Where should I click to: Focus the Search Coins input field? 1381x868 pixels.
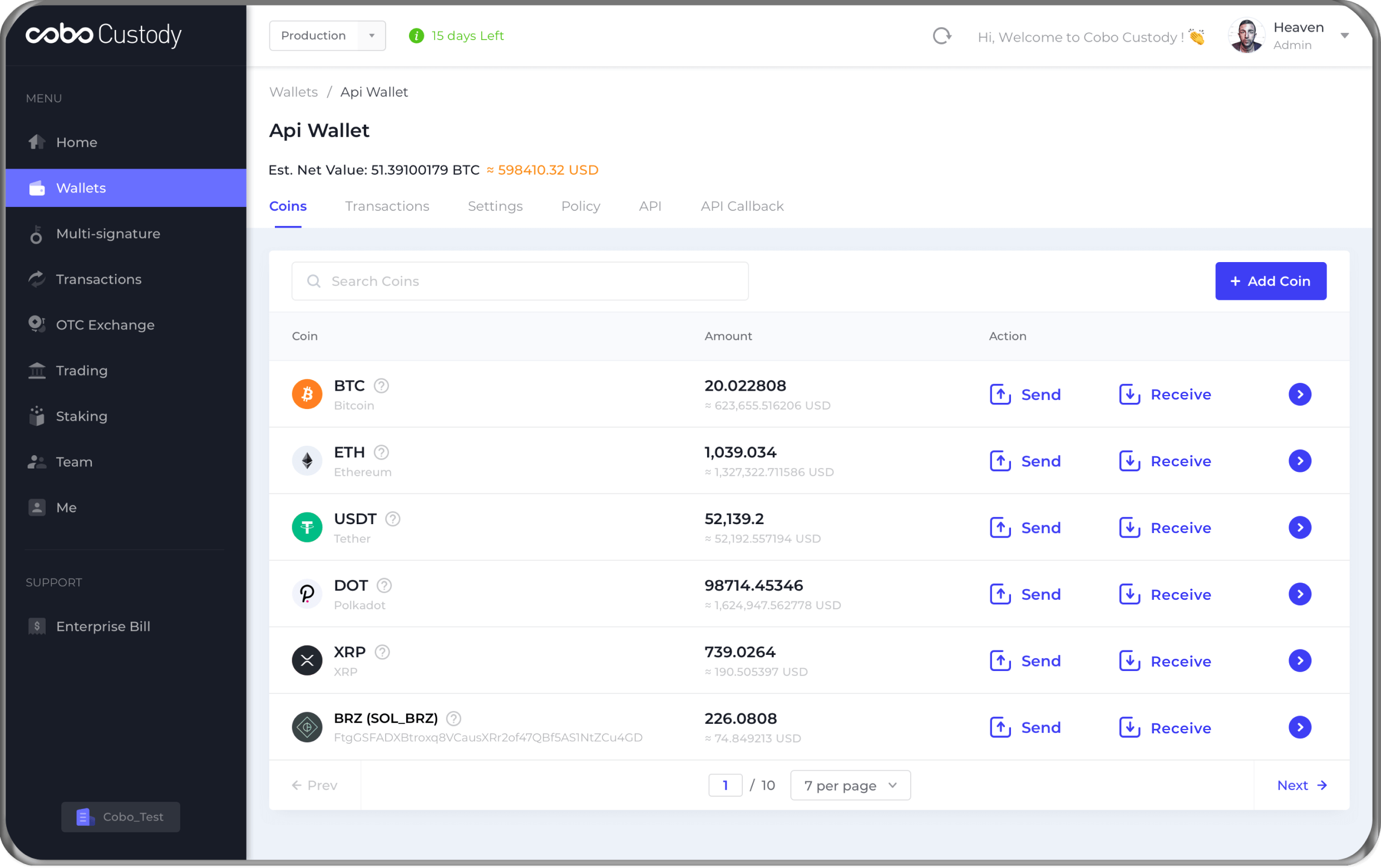pos(520,281)
